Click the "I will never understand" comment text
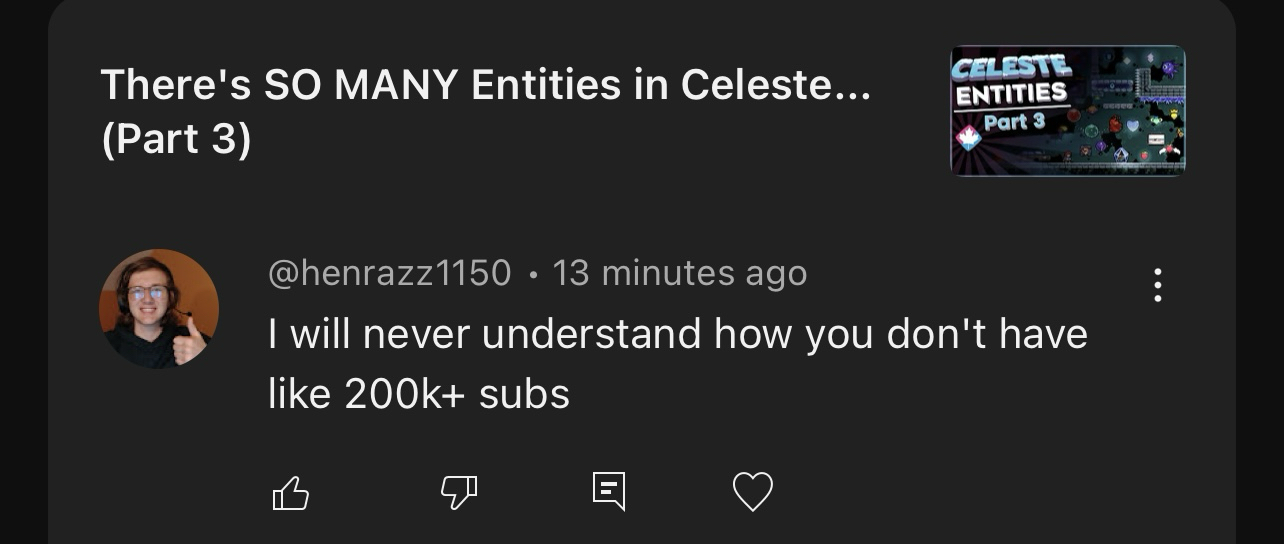Screen dimensions: 1284x544 677,334
